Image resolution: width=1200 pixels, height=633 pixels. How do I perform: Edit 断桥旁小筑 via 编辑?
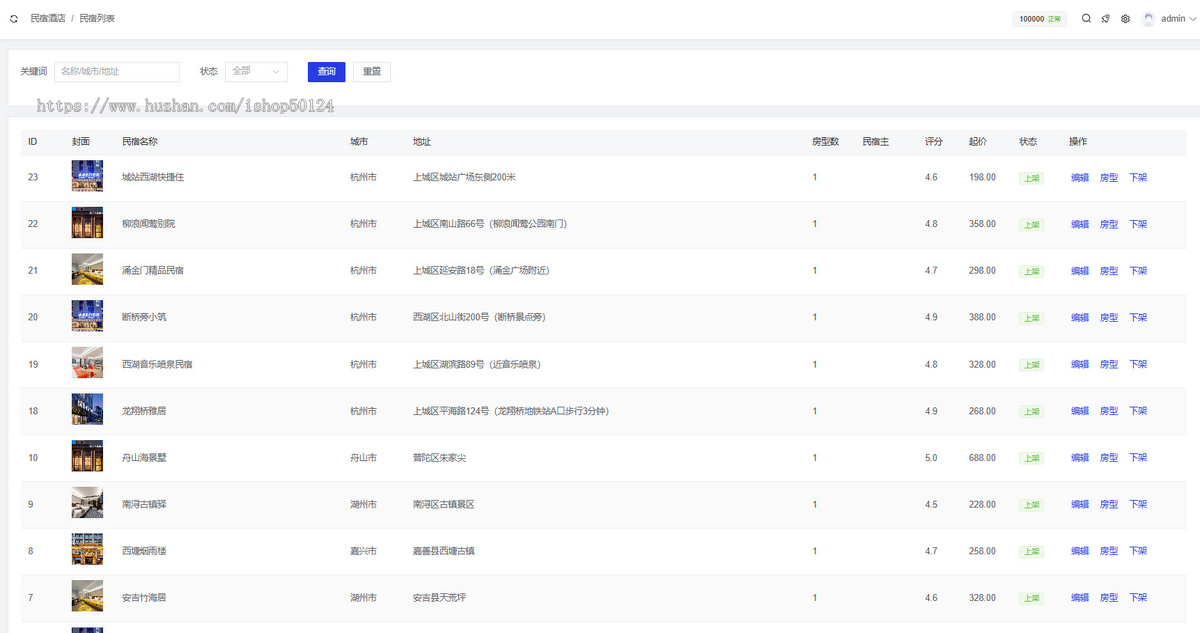[x=1080, y=317]
